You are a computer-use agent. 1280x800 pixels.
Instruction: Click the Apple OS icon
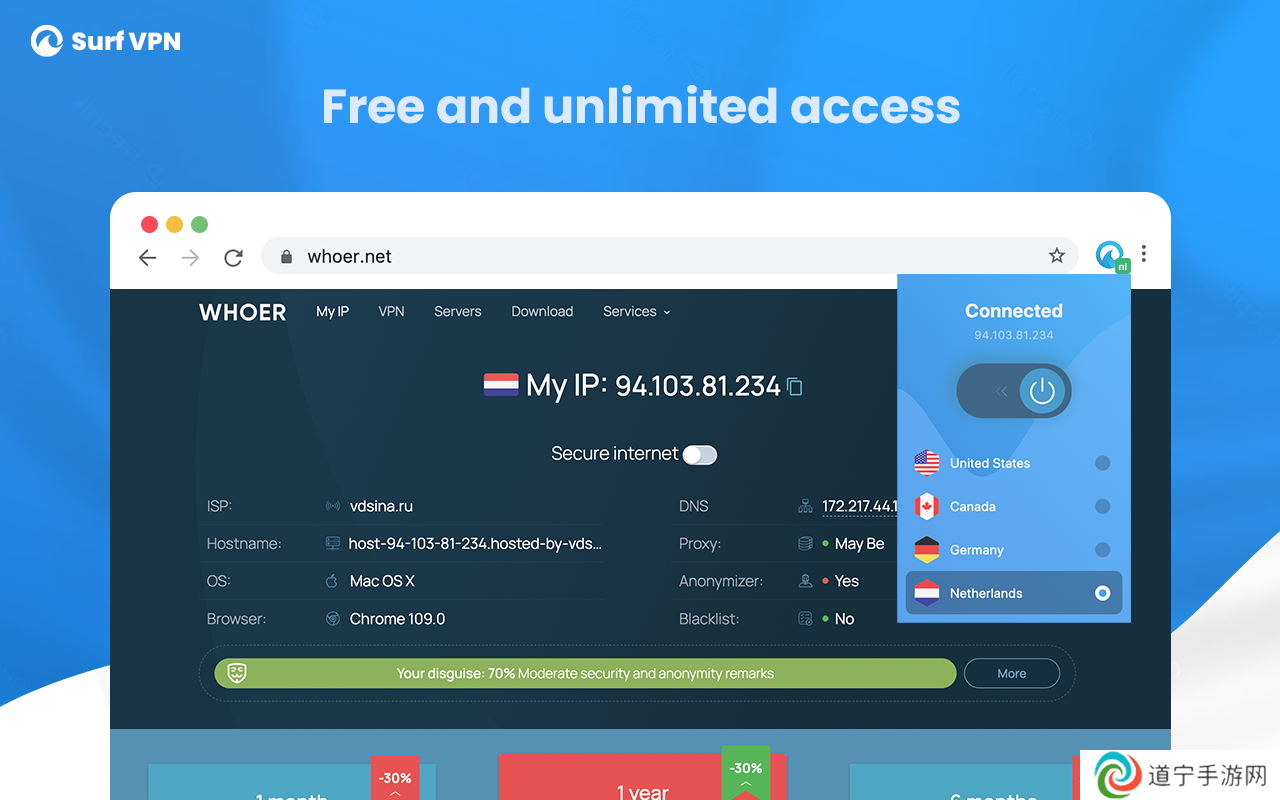pyautogui.click(x=333, y=581)
